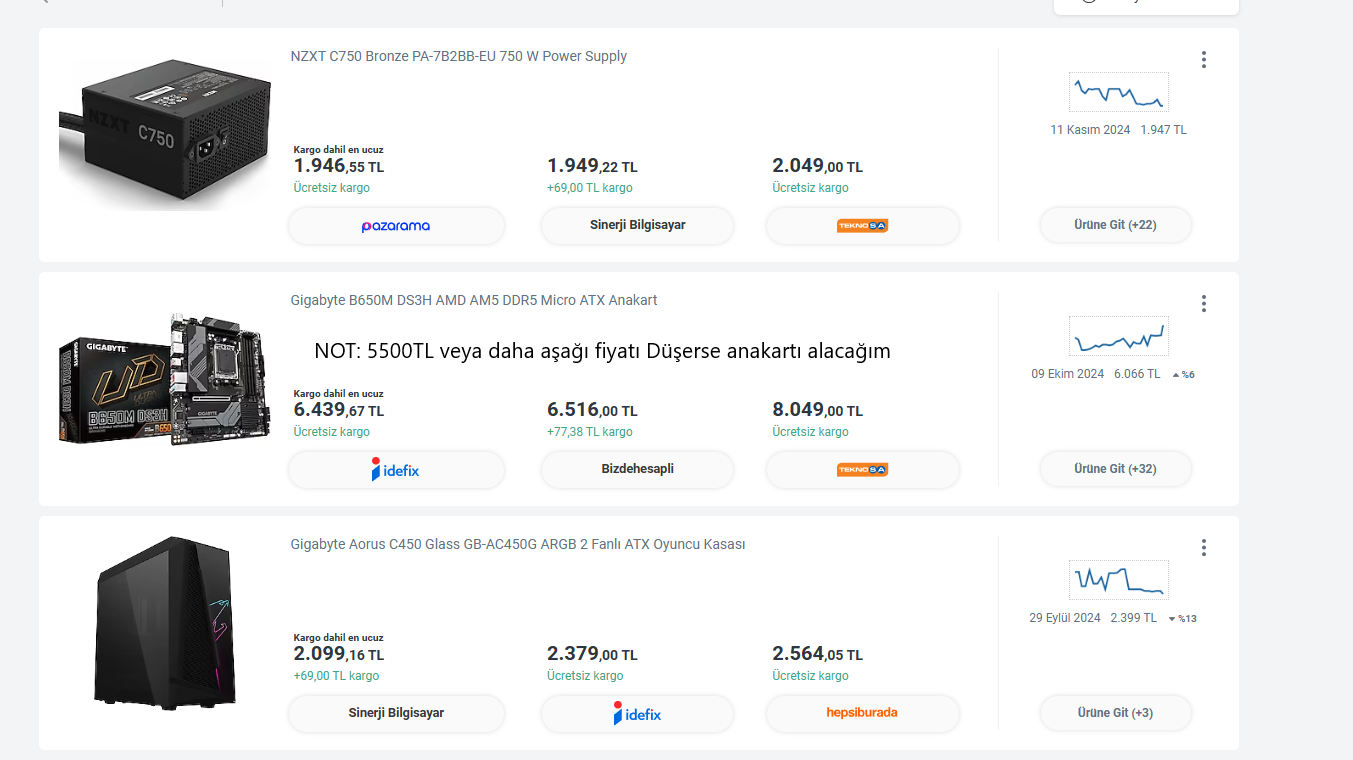Image resolution: width=1353 pixels, height=760 pixels.
Task: Click the 2.379,00 TL price
Action: pos(592,655)
